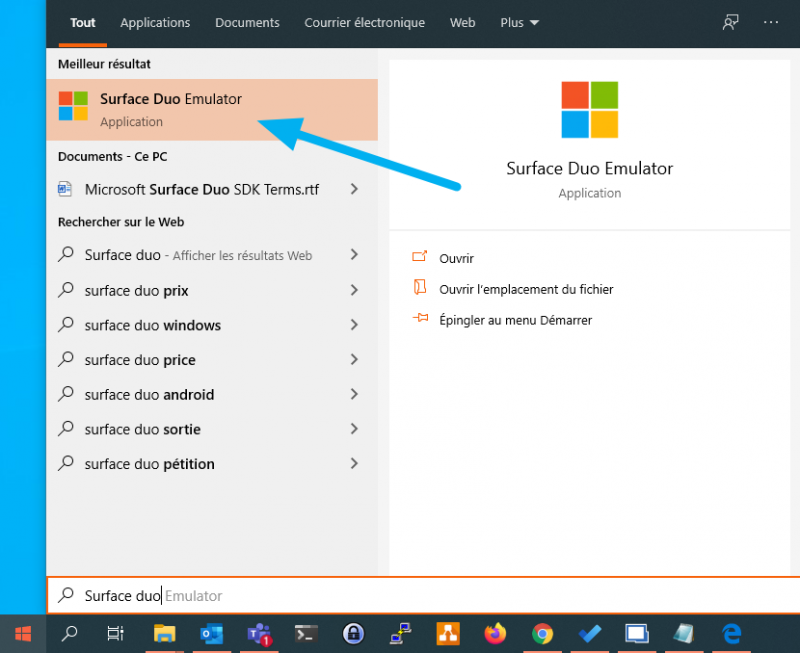Open Firefox from the taskbar
Image resolution: width=800 pixels, height=653 pixels.
point(495,633)
